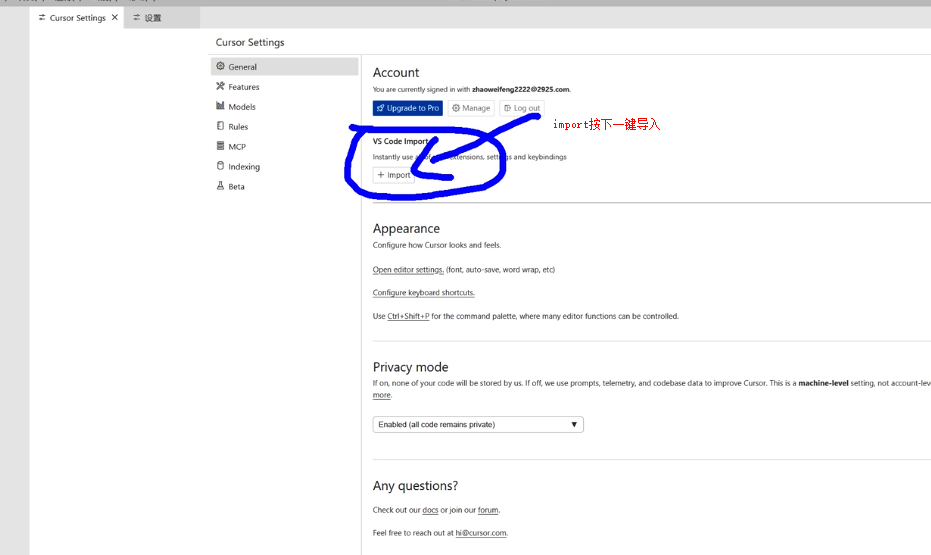Screen dimensions: 931x555
Task: Open the Privacy mode dropdown
Action: [478, 424]
